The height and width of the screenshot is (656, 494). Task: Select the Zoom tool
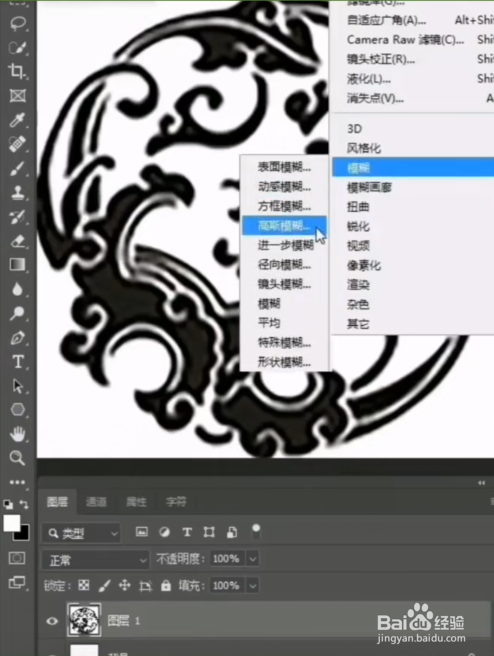click(x=18, y=458)
